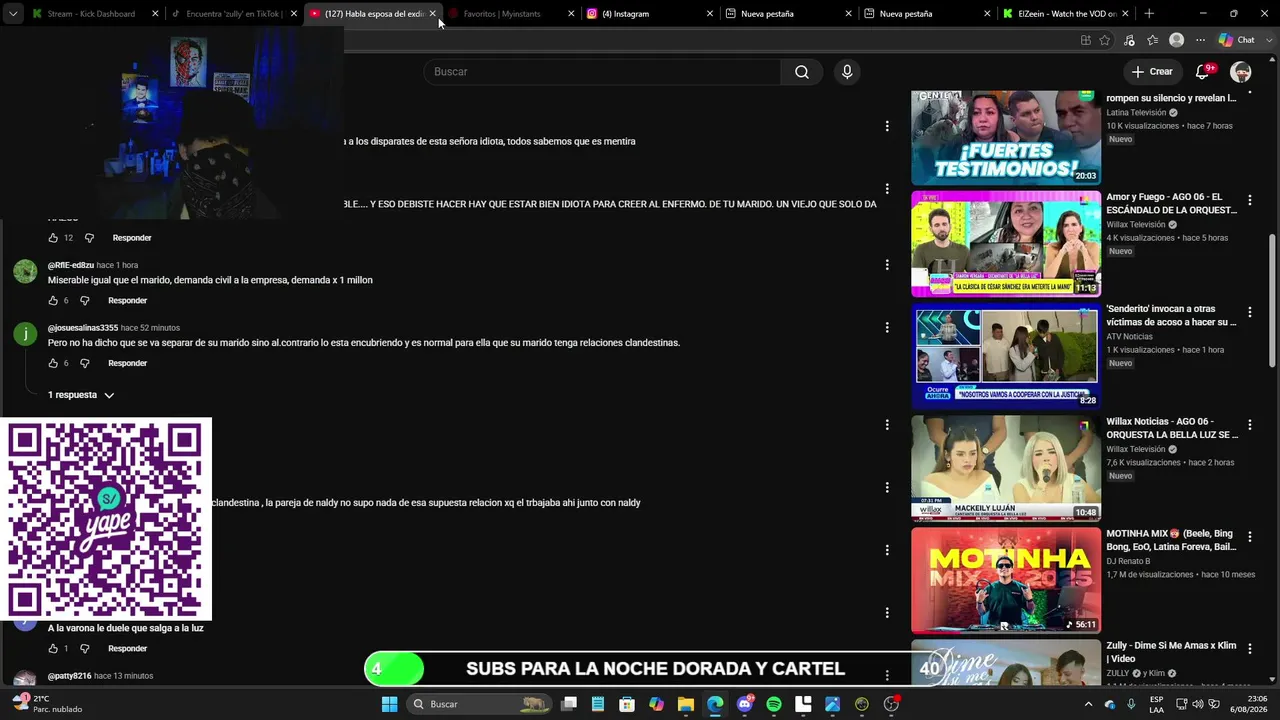Click the taskbar Buscar search box
Image resolution: width=1280 pixels, height=720 pixels.
pos(479,704)
